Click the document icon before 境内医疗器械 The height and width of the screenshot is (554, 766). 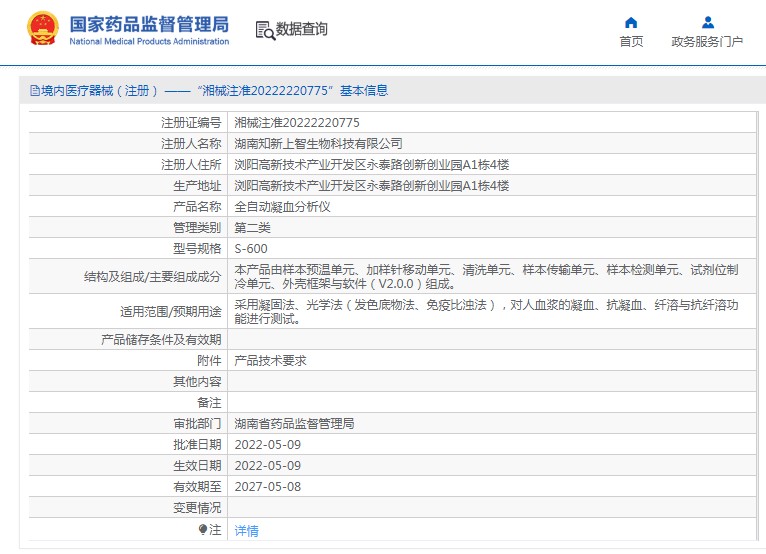(x=34, y=91)
